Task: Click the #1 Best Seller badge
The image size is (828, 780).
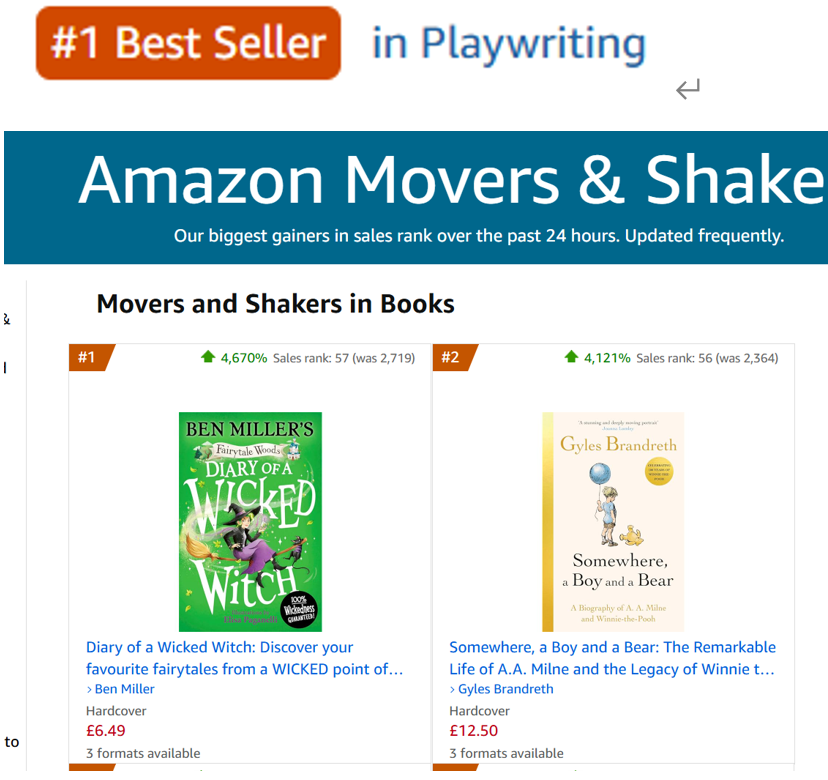Action: [x=188, y=43]
